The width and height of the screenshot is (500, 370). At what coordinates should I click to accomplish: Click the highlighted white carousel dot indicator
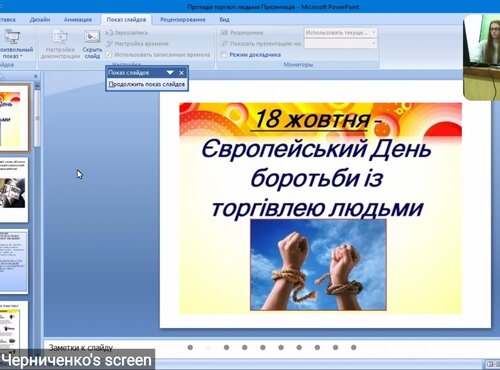point(208,347)
